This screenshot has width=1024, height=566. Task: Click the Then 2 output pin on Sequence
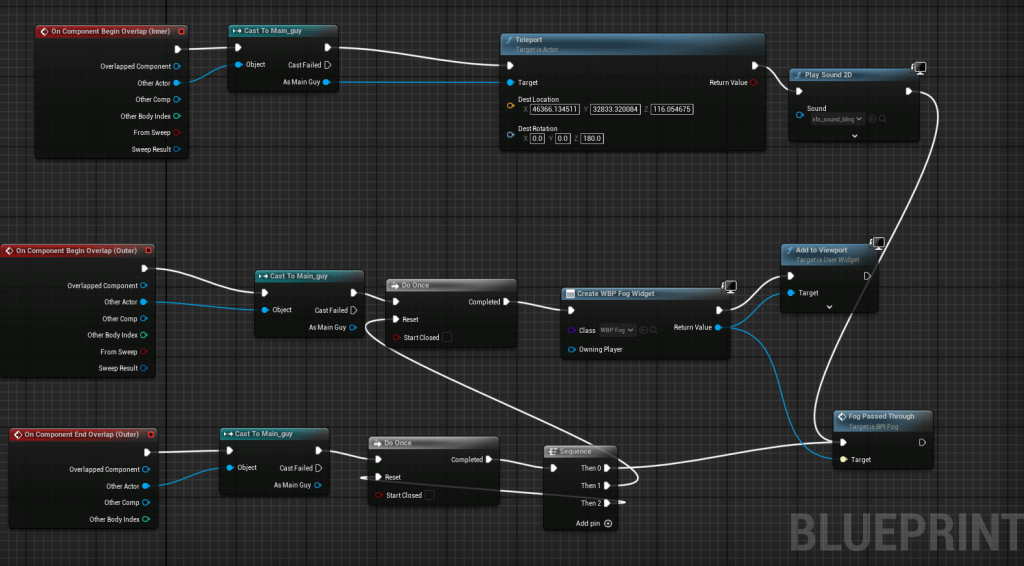click(x=621, y=503)
